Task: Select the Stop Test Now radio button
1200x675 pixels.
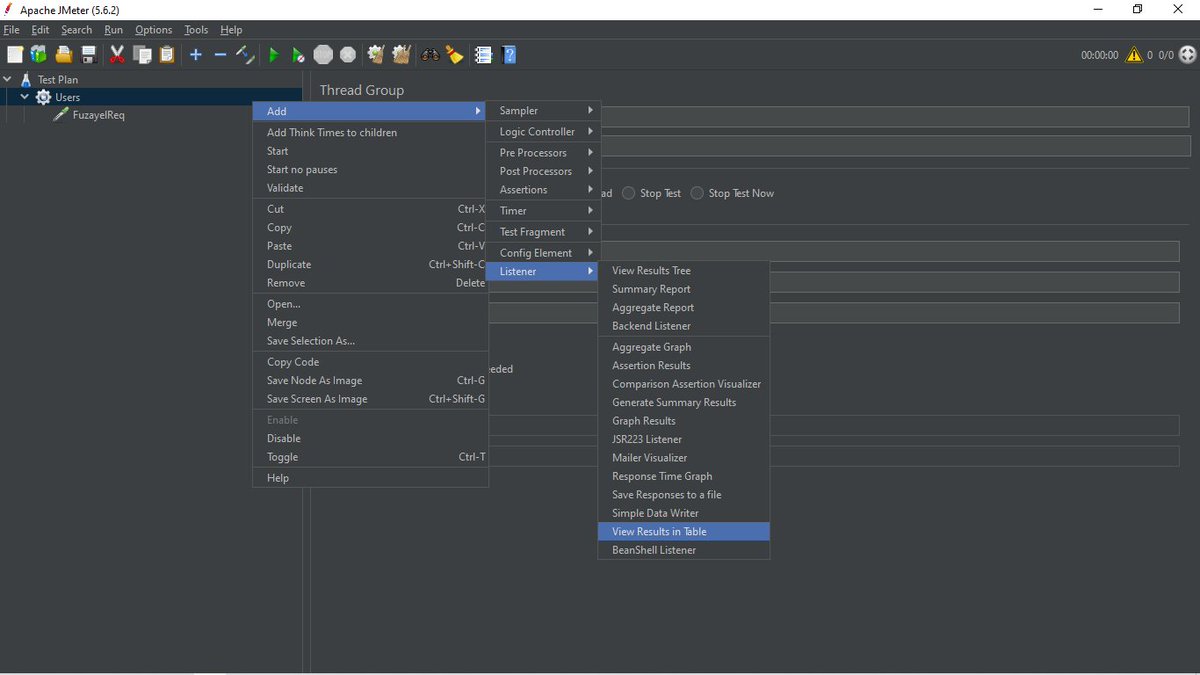Action: (x=696, y=193)
